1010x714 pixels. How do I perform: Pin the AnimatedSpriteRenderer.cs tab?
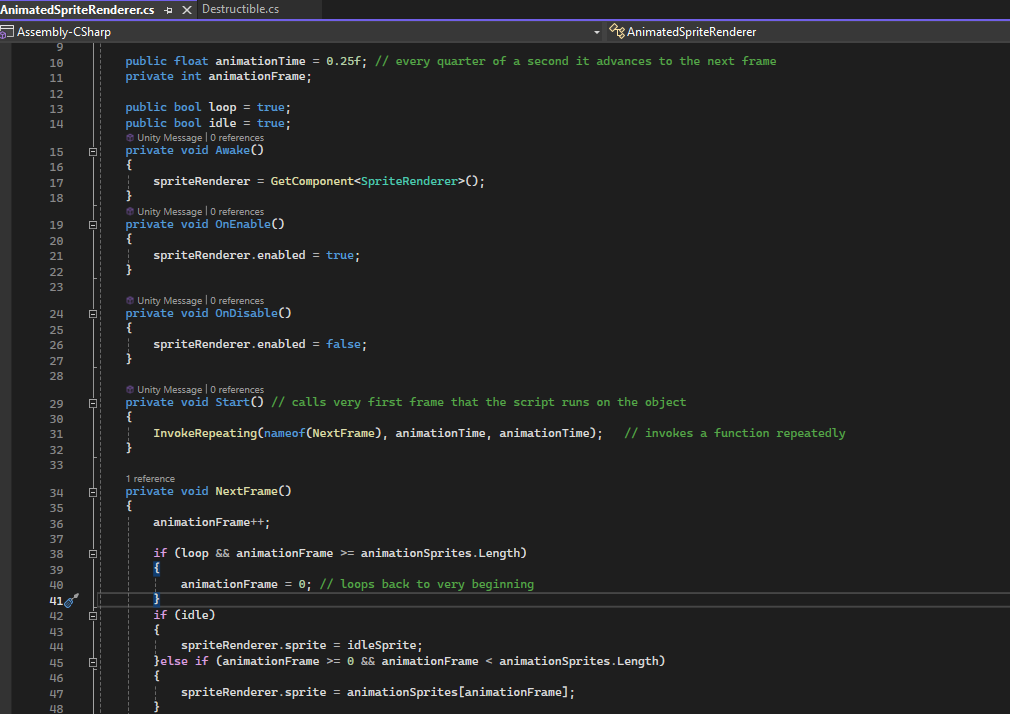(x=169, y=9)
